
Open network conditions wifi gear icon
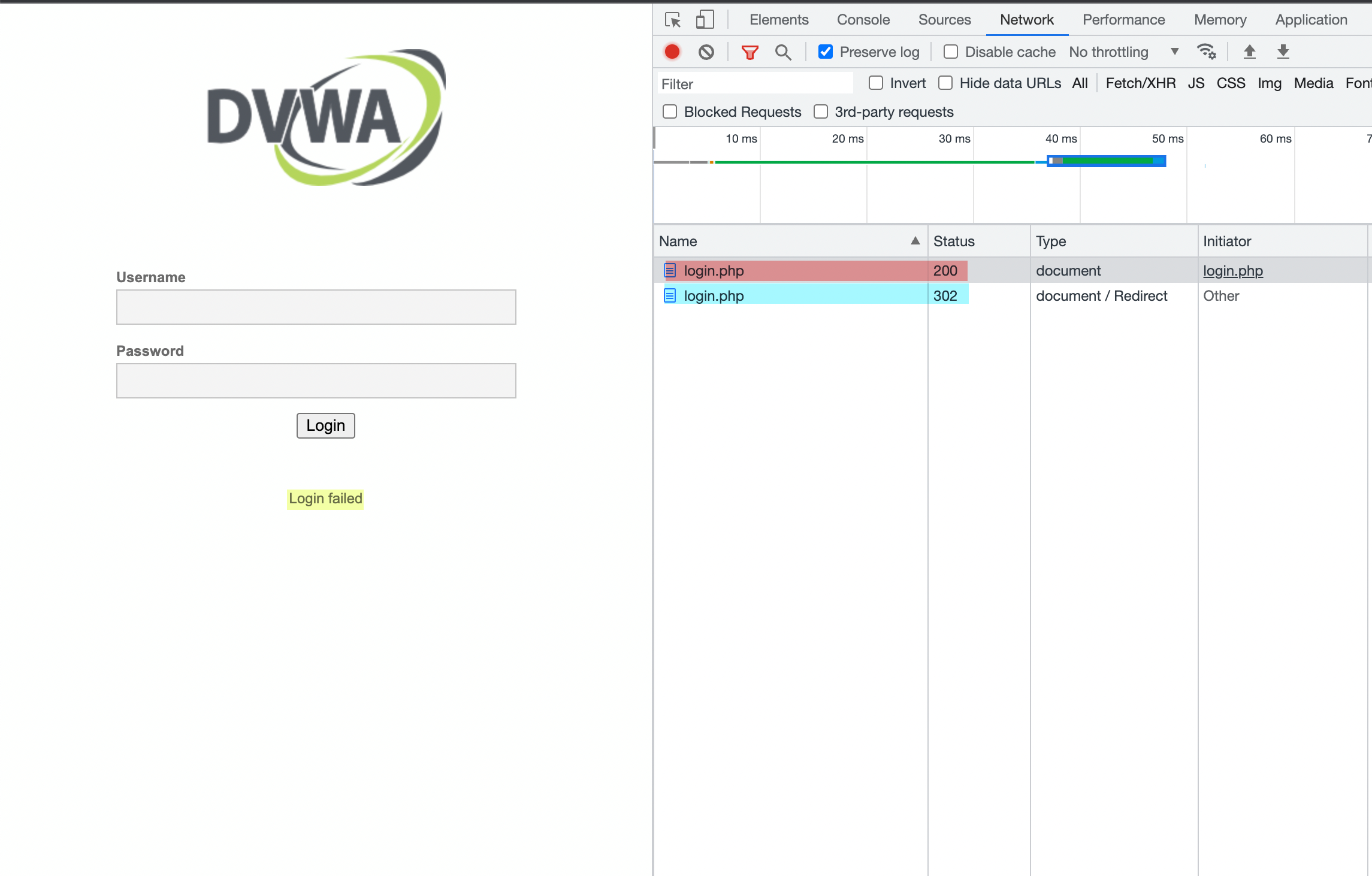point(1206,52)
